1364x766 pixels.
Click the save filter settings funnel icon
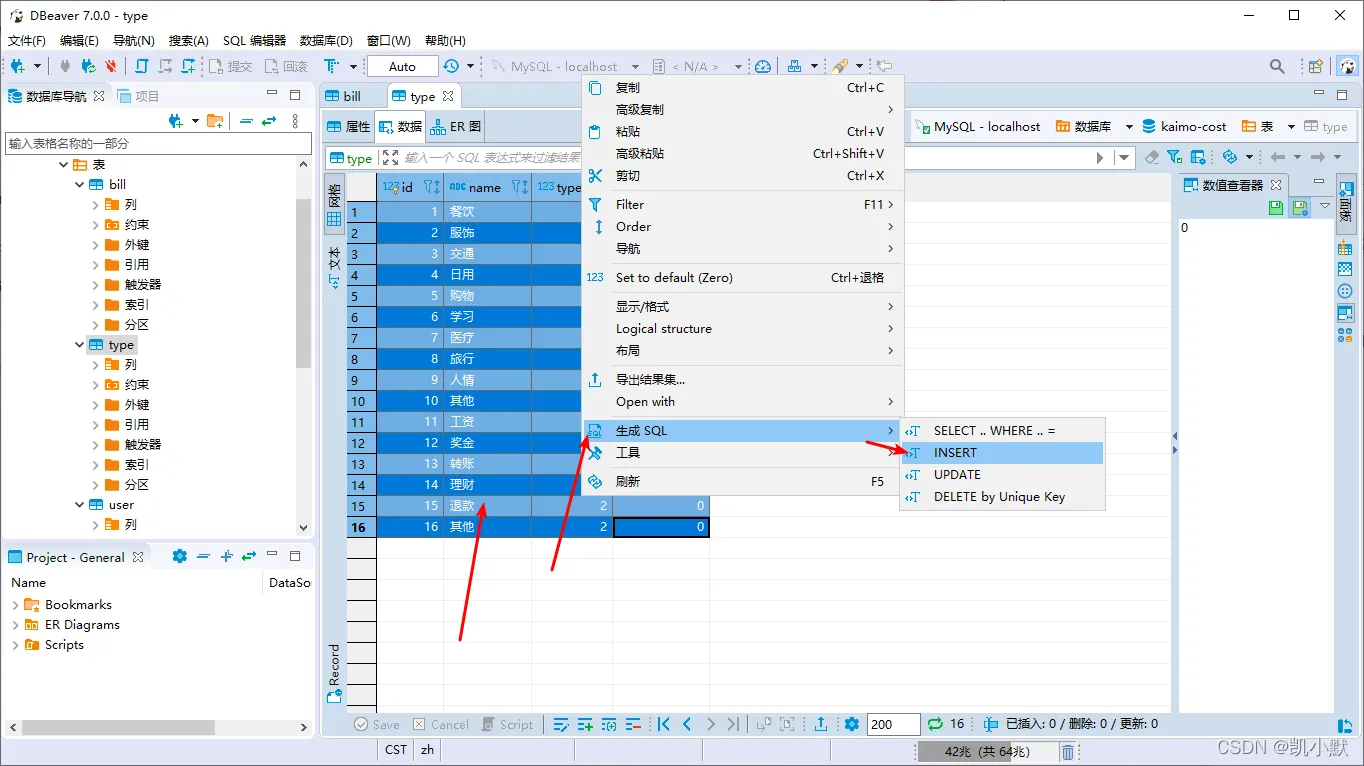click(x=1175, y=157)
